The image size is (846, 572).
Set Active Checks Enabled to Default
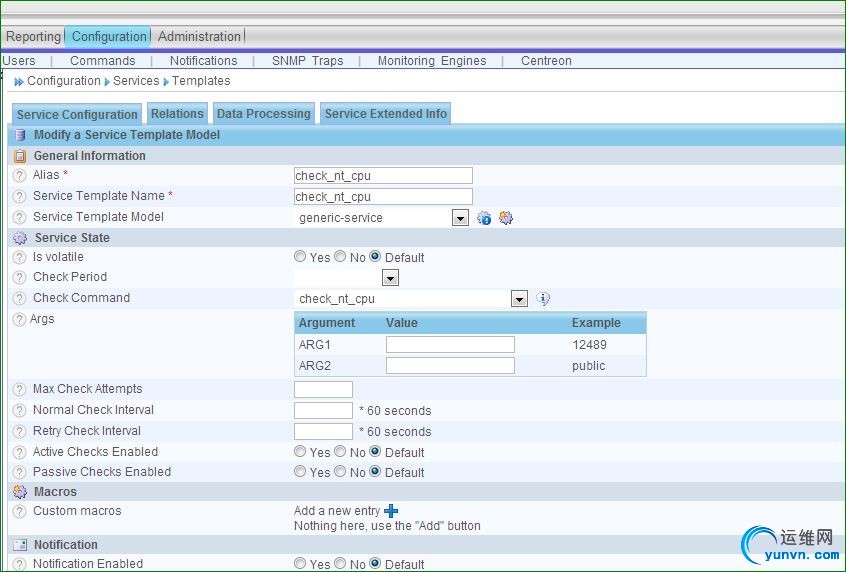click(x=375, y=451)
